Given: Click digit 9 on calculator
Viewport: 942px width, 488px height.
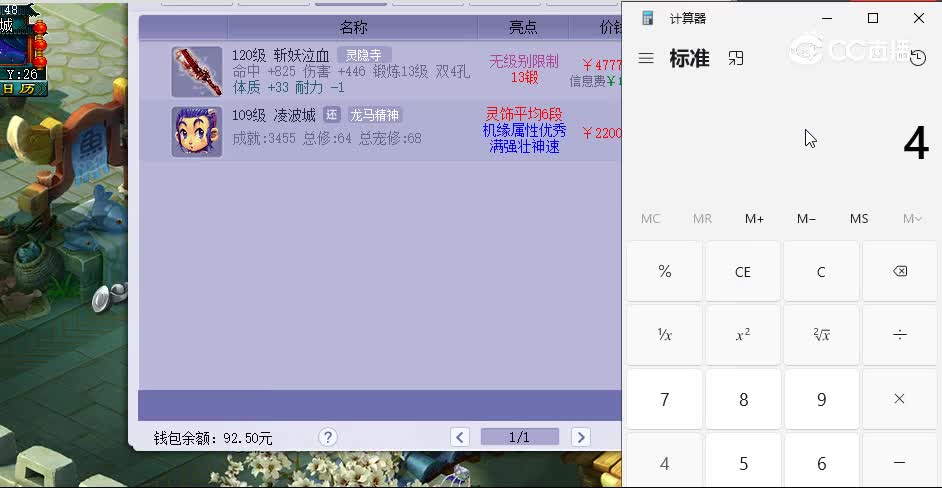Looking at the screenshot, I should (x=821, y=399).
